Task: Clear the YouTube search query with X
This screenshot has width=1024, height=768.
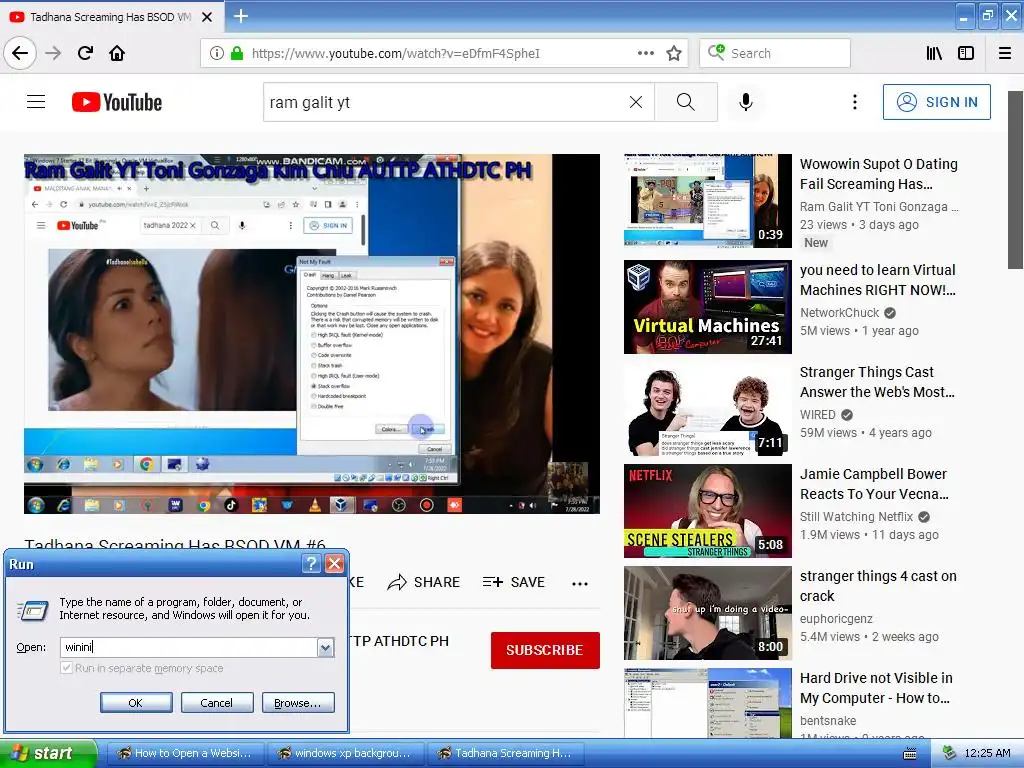Action: (635, 102)
